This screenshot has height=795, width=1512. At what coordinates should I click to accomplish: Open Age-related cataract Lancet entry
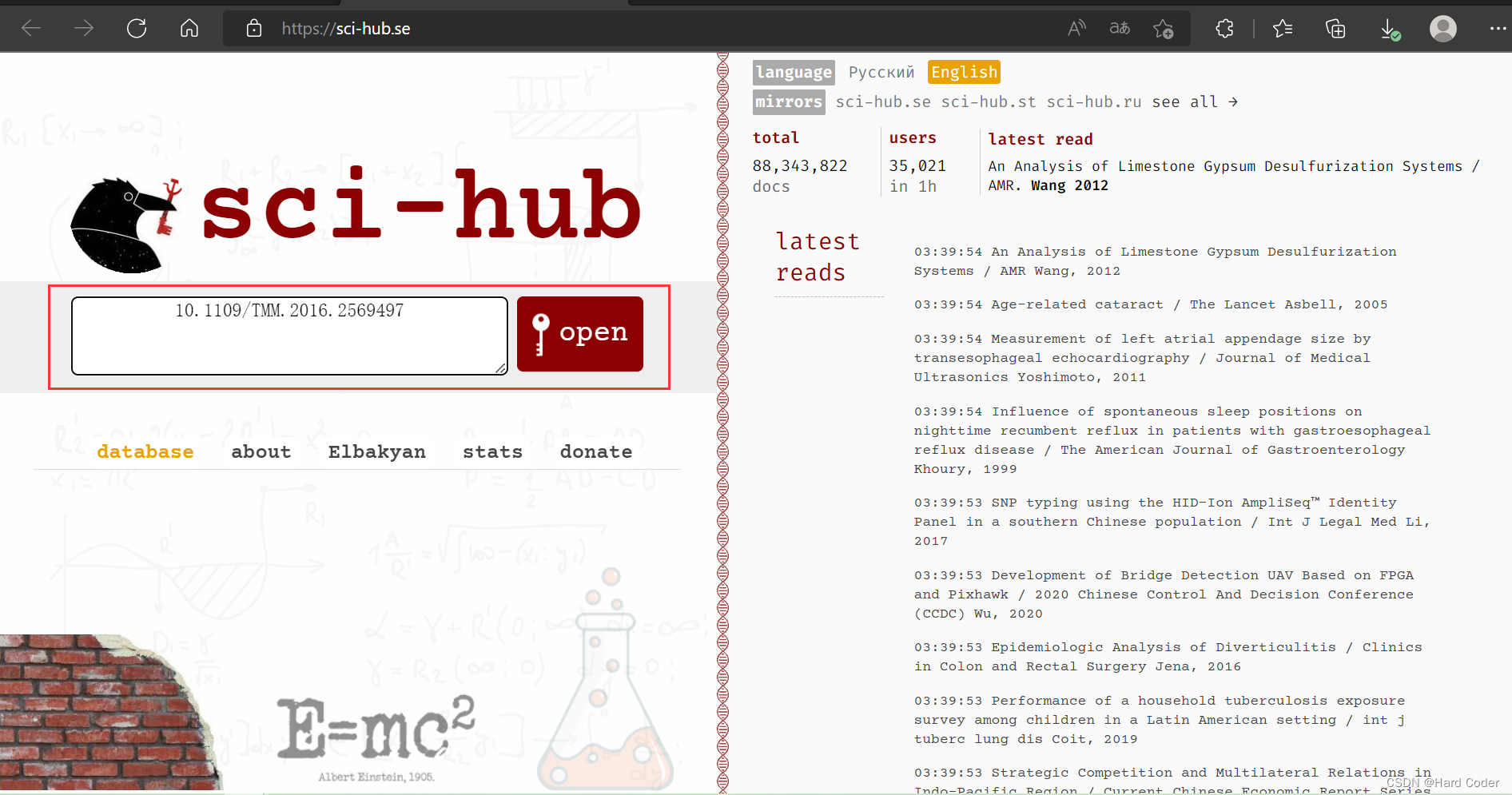coord(1151,304)
